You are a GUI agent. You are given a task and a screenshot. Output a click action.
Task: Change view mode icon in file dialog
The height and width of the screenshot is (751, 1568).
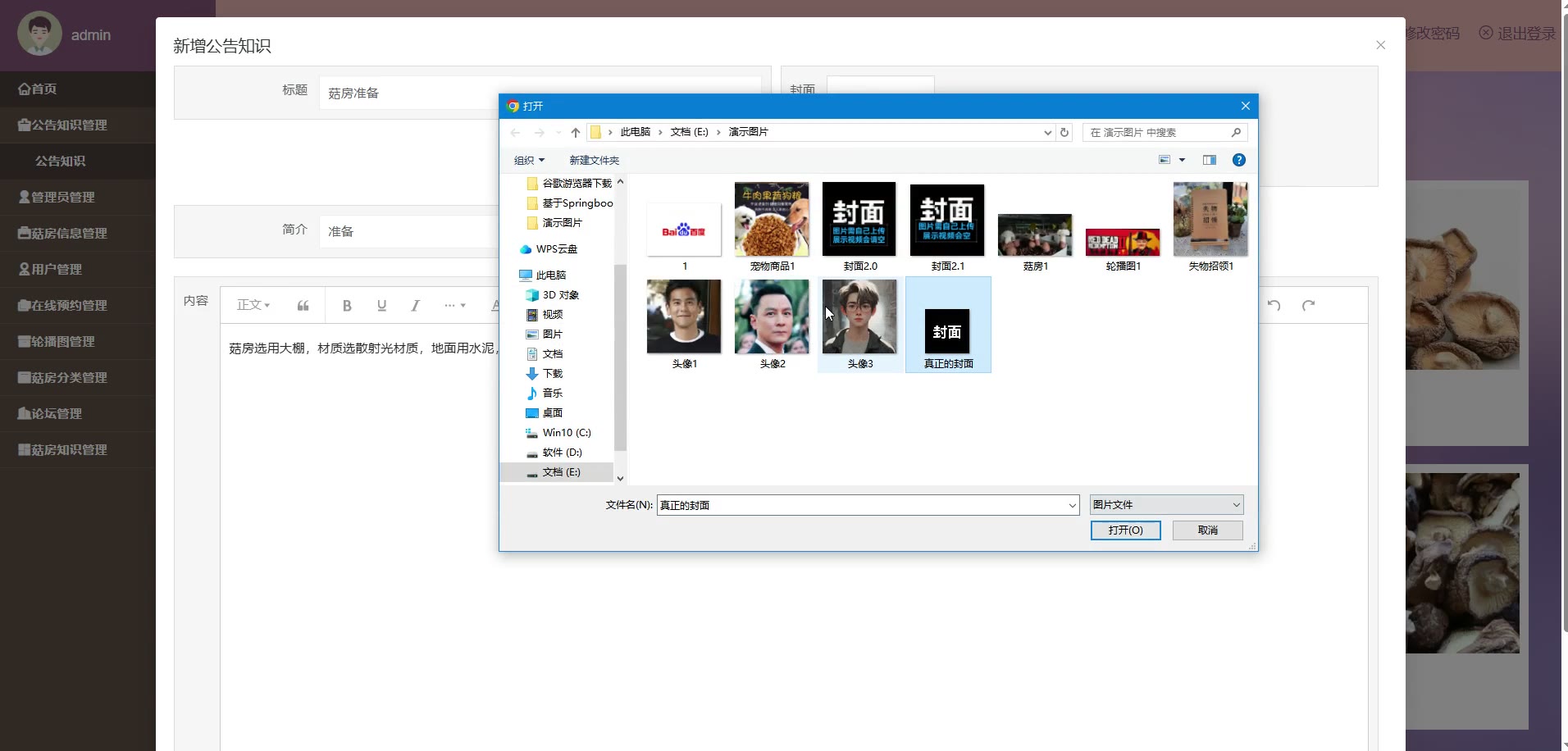[1165, 160]
